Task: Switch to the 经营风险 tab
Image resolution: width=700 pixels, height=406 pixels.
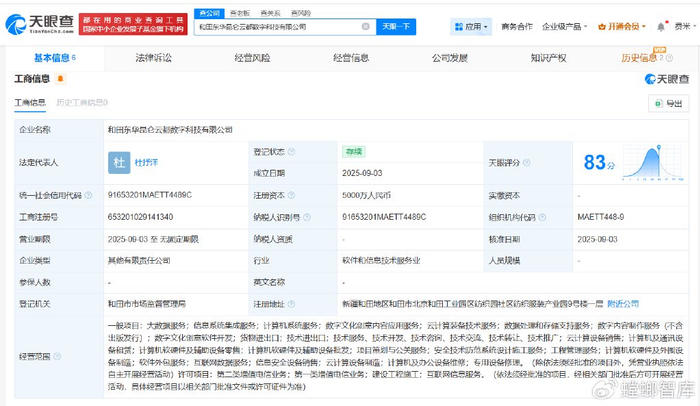Action: 252,58
